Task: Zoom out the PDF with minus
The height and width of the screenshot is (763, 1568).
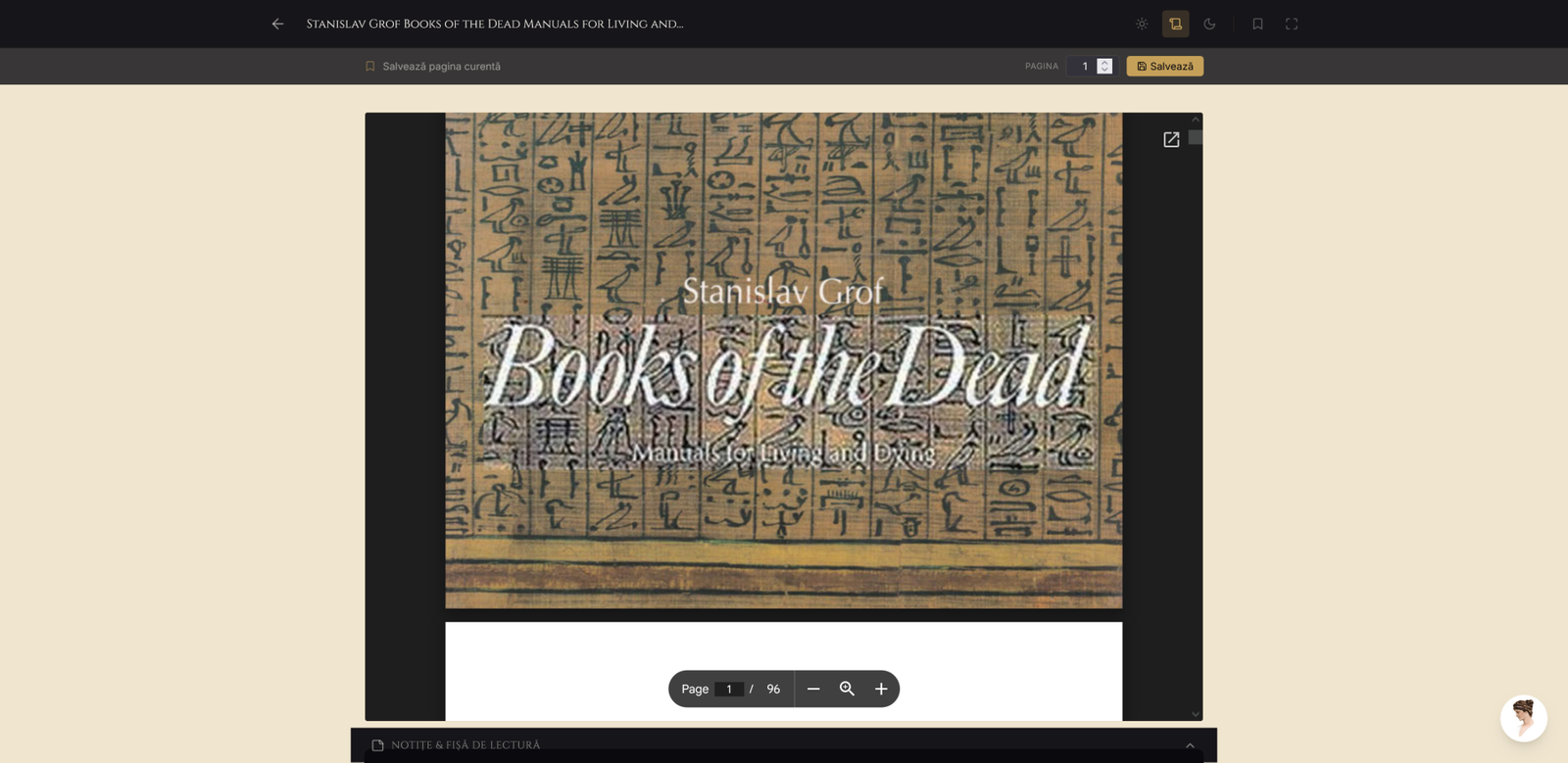Action: pos(813,689)
